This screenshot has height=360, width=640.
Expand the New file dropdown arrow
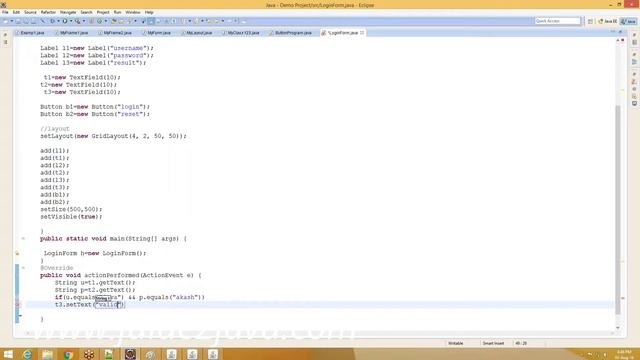coord(11,21)
